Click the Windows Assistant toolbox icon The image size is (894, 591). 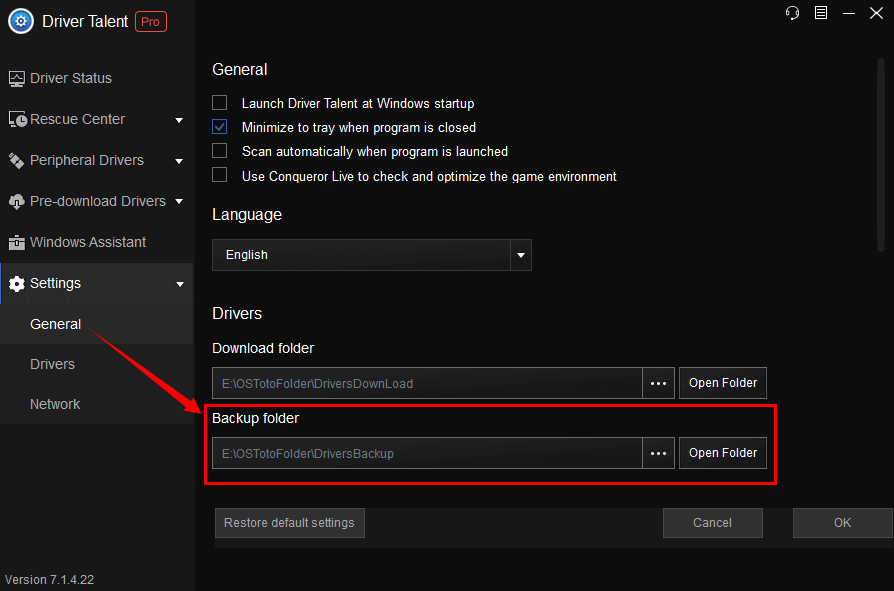coord(17,243)
